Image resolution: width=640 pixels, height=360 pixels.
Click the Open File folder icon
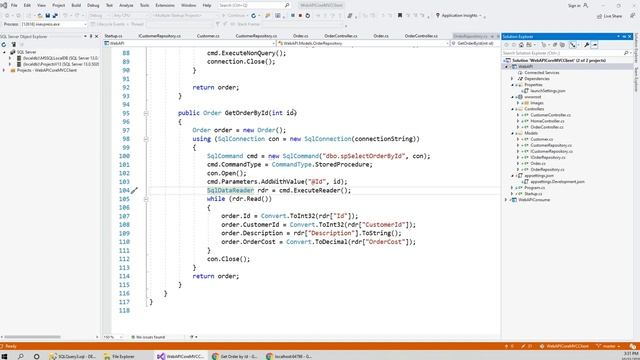click(40, 16)
